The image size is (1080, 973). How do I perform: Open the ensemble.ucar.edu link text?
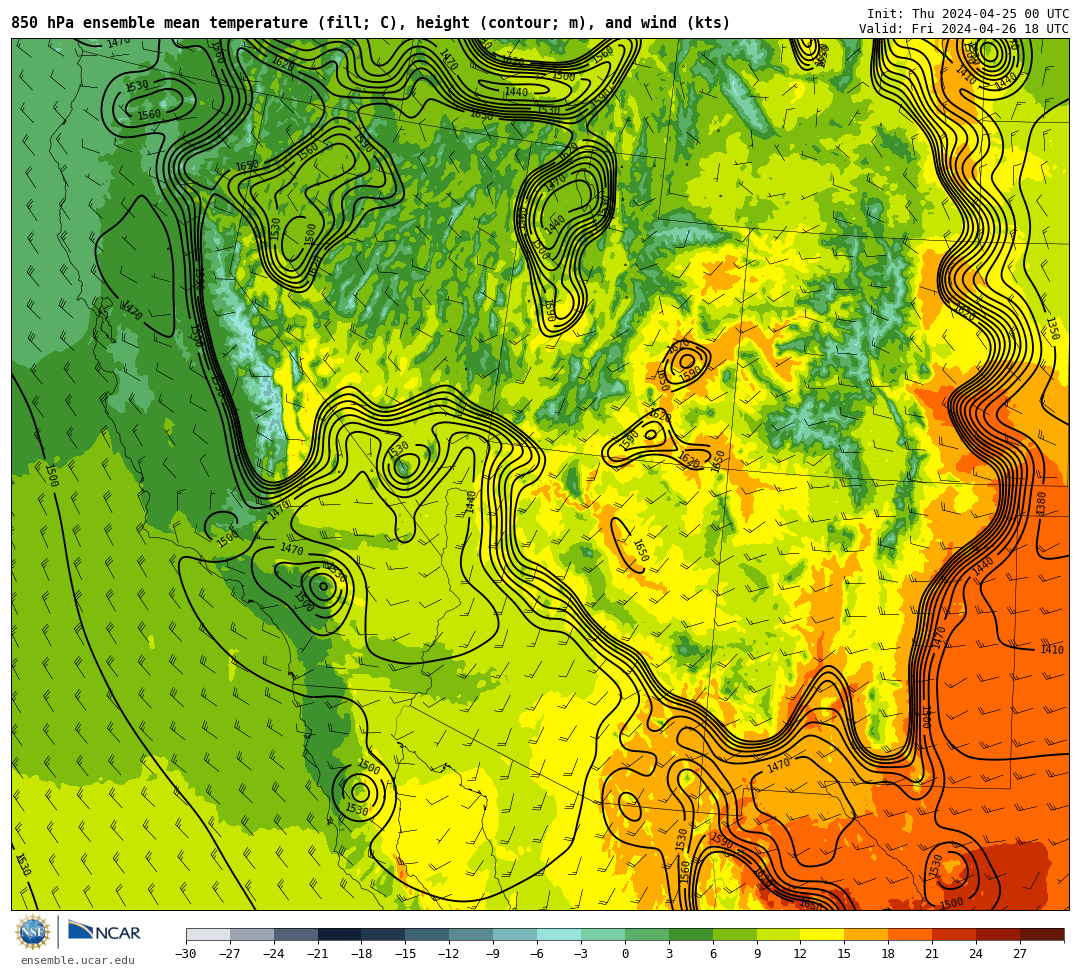point(78,960)
